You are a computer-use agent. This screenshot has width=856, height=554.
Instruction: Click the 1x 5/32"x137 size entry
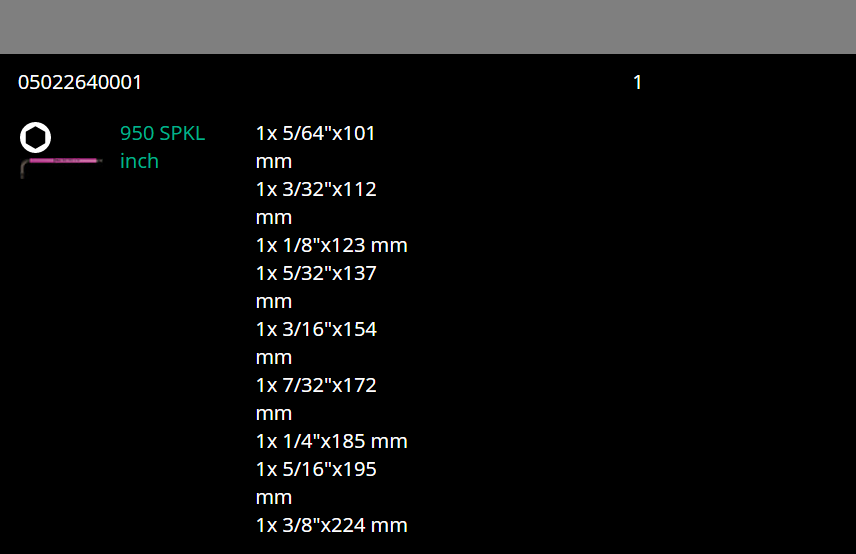[x=316, y=273]
